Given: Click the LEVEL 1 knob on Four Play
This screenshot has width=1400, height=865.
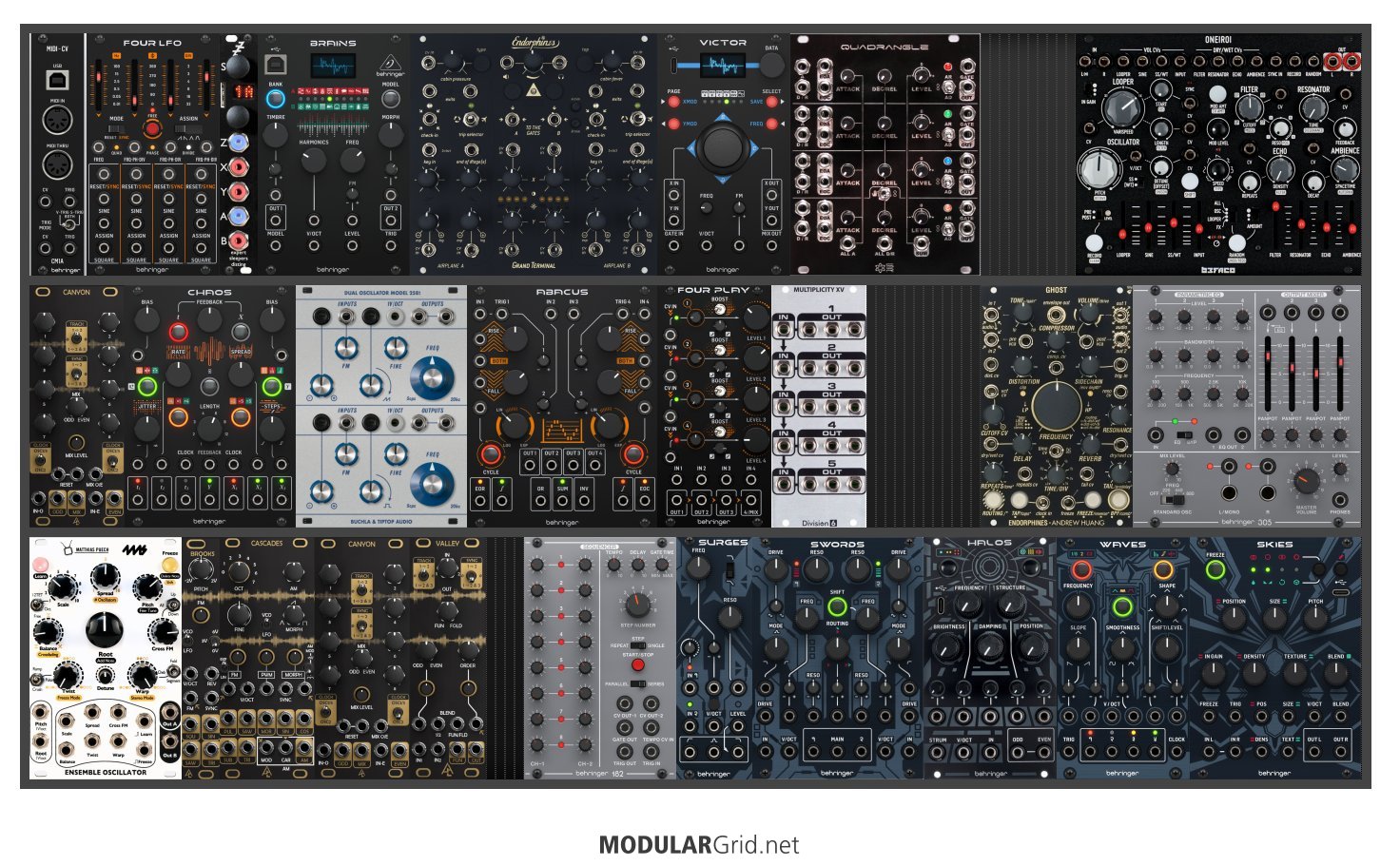Looking at the screenshot, I should tap(755, 317).
